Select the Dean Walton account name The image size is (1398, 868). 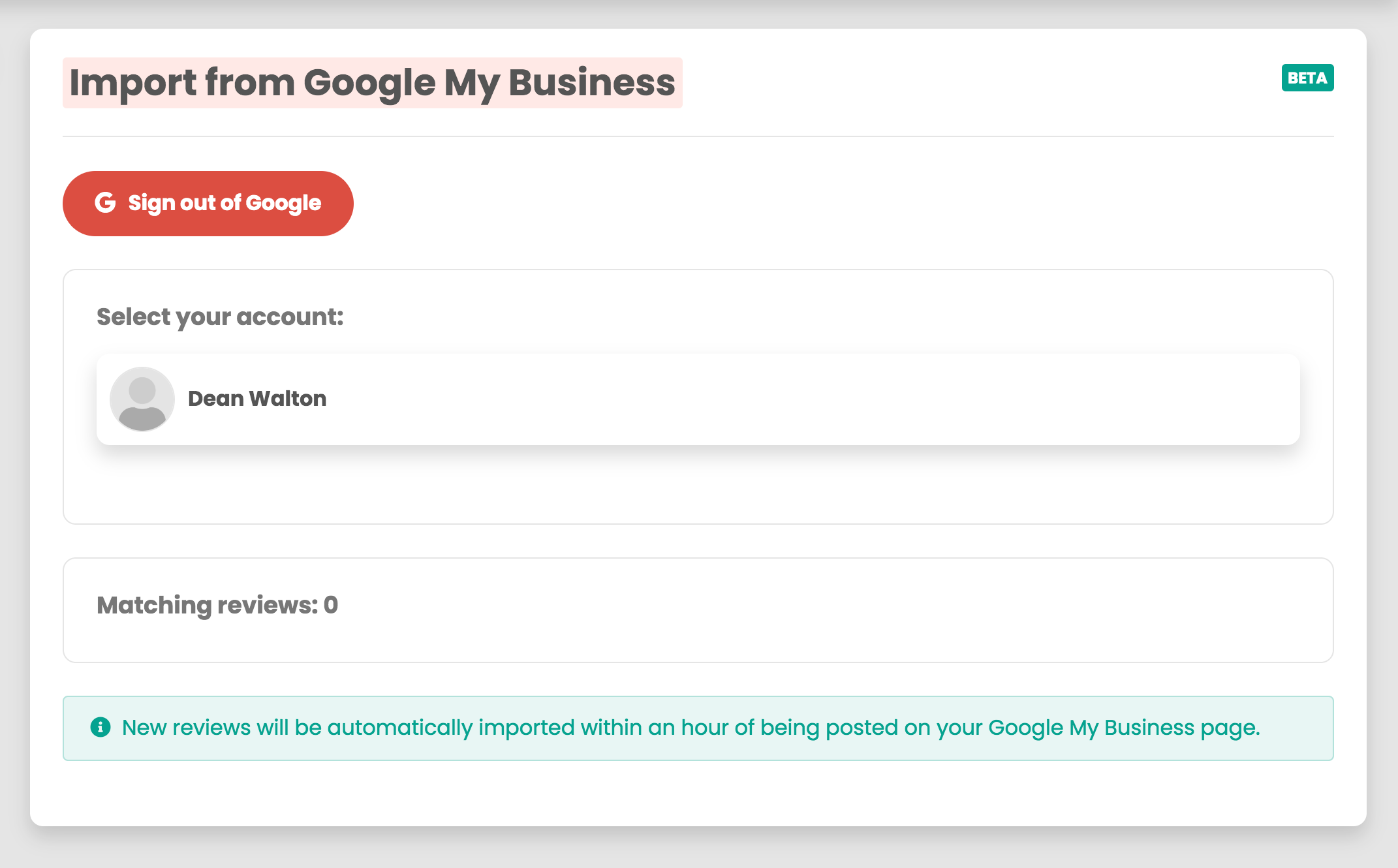(257, 399)
